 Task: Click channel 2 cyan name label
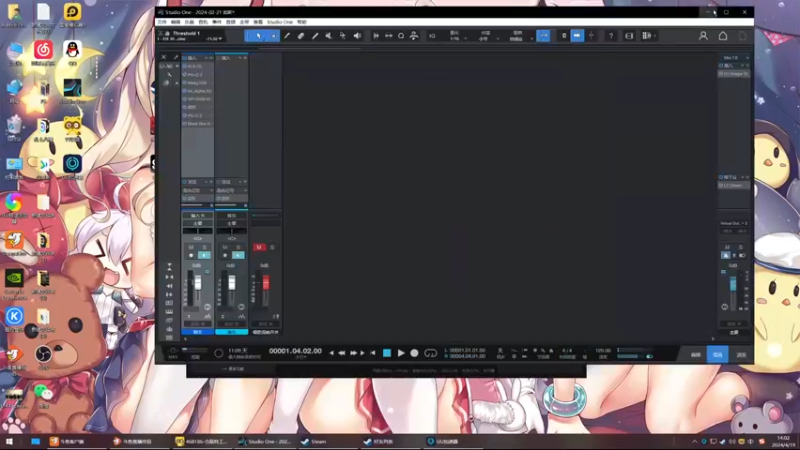(232, 332)
